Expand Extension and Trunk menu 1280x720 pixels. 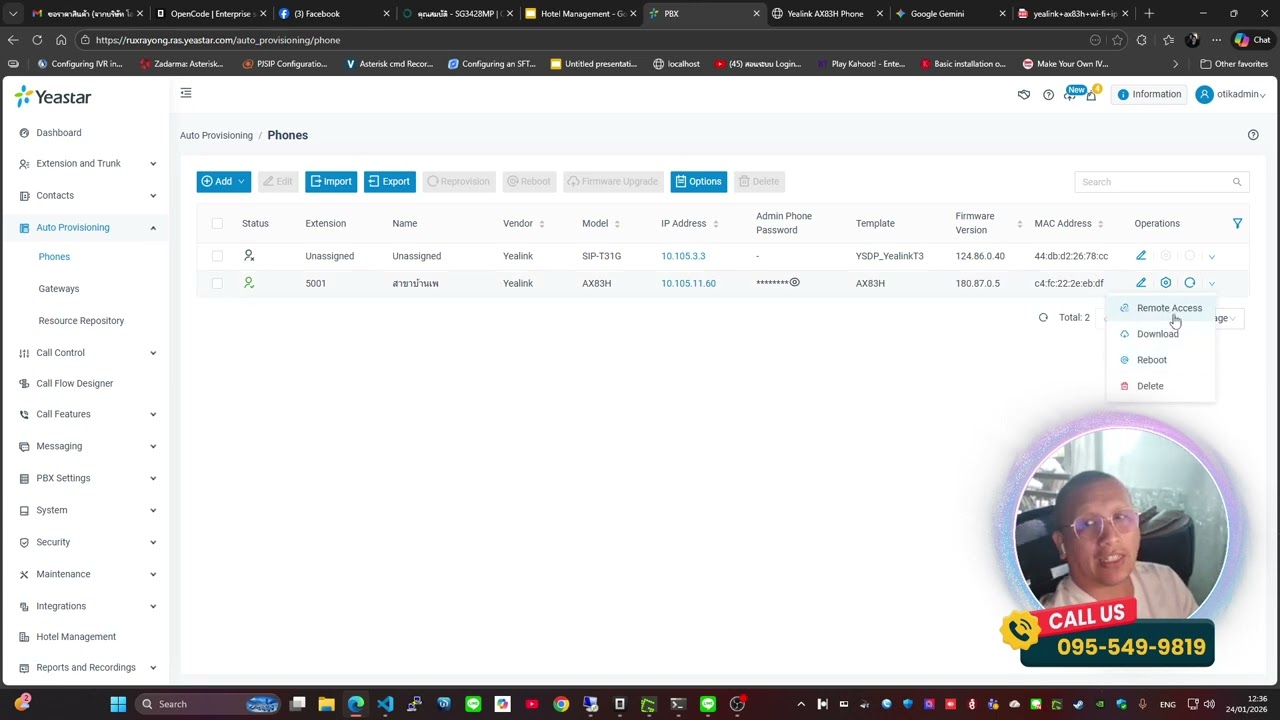tap(87, 164)
